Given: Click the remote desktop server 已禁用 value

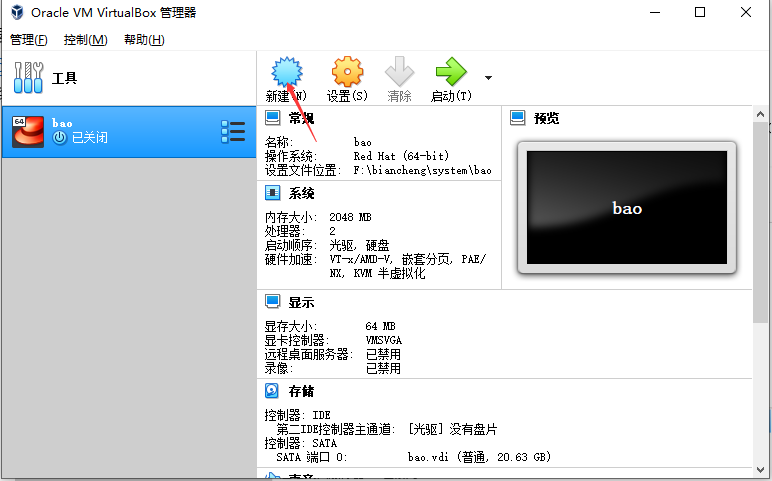Looking at the screenshot, I should coord(383,354).
